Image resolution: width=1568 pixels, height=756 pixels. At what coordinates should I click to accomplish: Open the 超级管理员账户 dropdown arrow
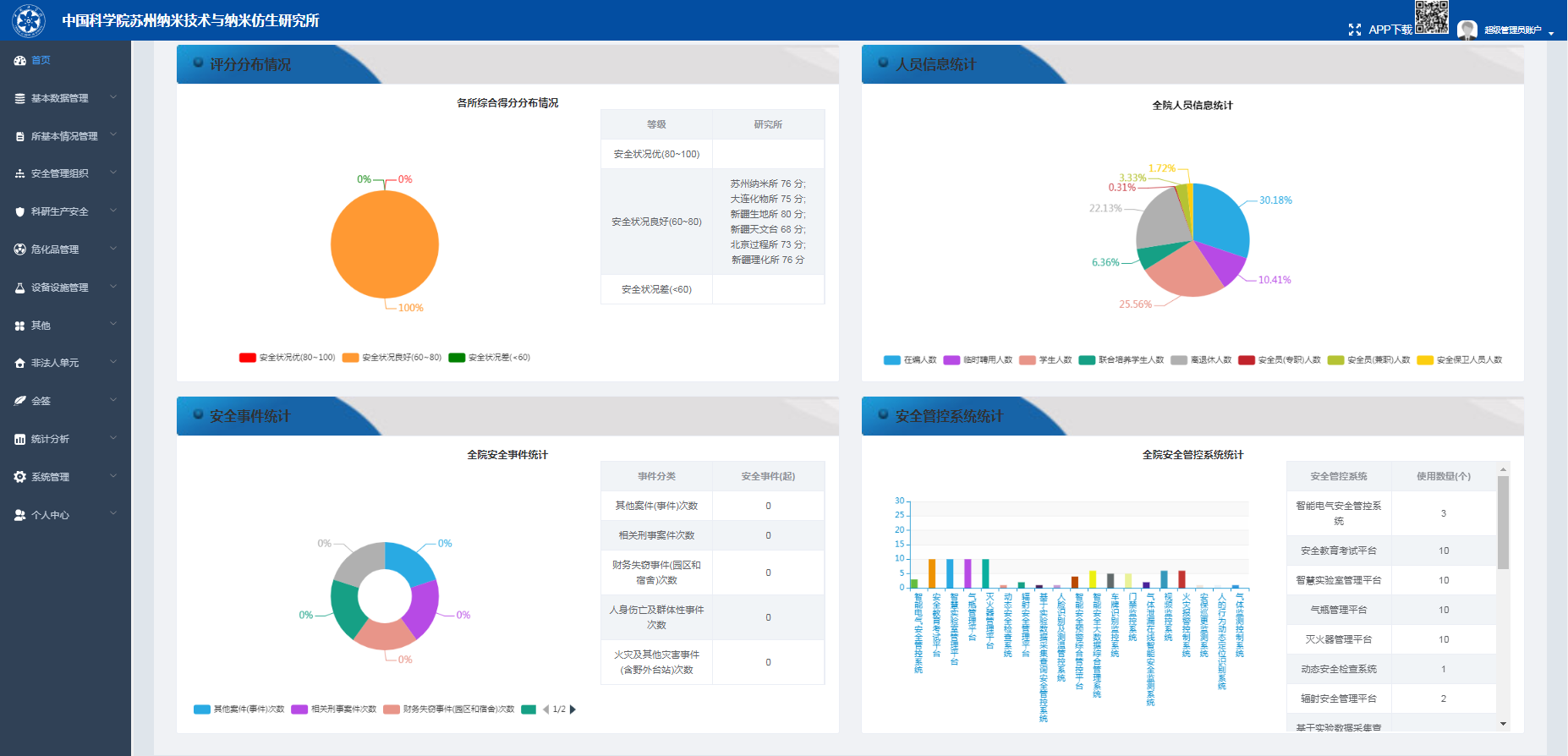click(x=1551, y=33)
